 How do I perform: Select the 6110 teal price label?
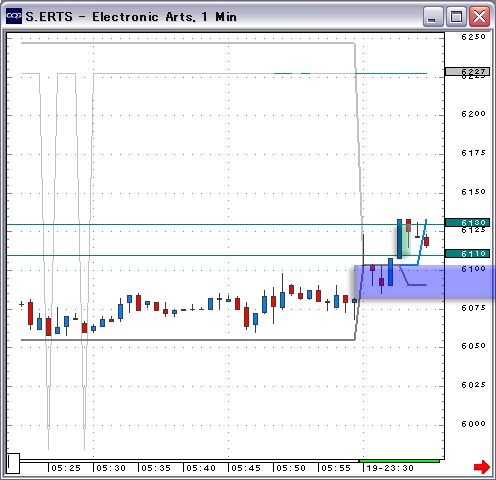click(467, 254)
